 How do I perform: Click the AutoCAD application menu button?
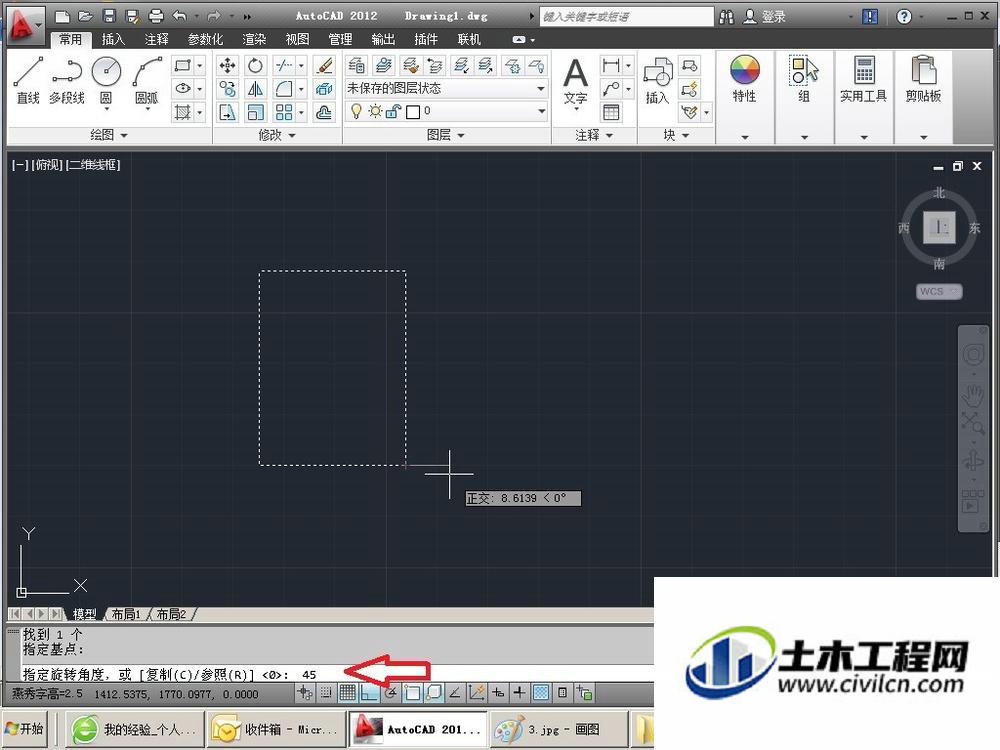[26, 26]
